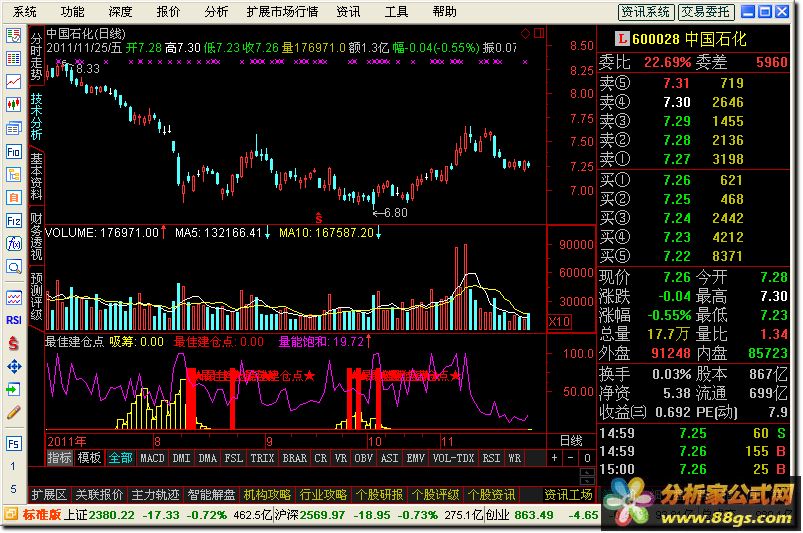Open the 功能 menu
Screen dimensions: 803x533
click(x=72, y=11)
